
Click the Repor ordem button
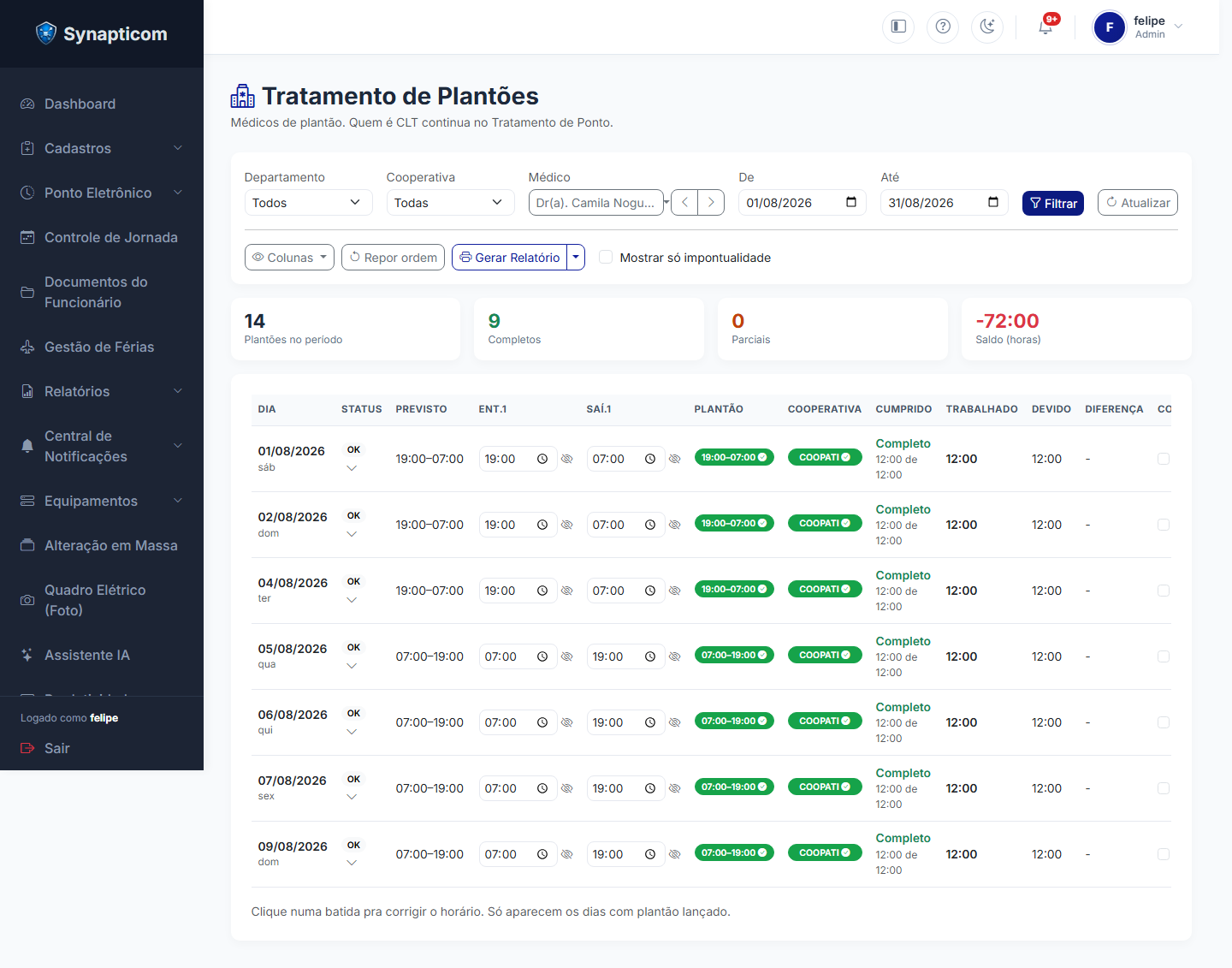pos(393,257)
